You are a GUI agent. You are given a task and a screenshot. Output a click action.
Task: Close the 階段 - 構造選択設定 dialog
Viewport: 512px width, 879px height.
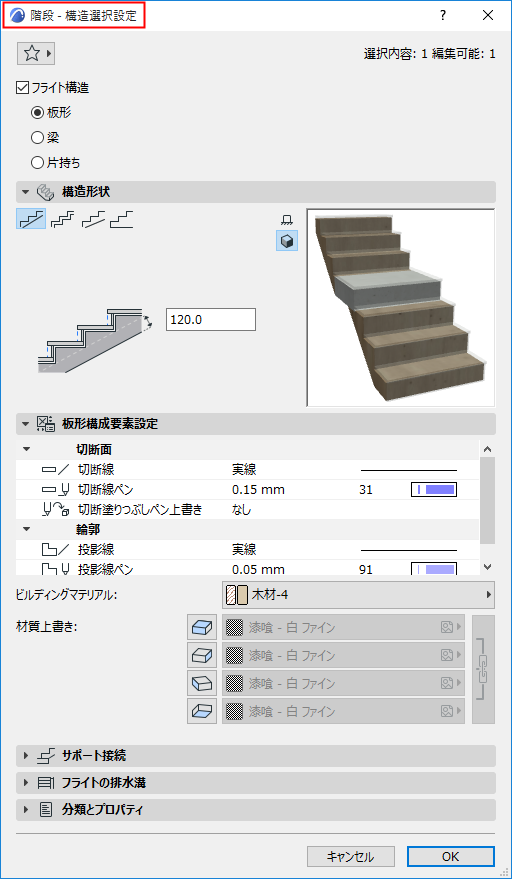tap(488, 16)
